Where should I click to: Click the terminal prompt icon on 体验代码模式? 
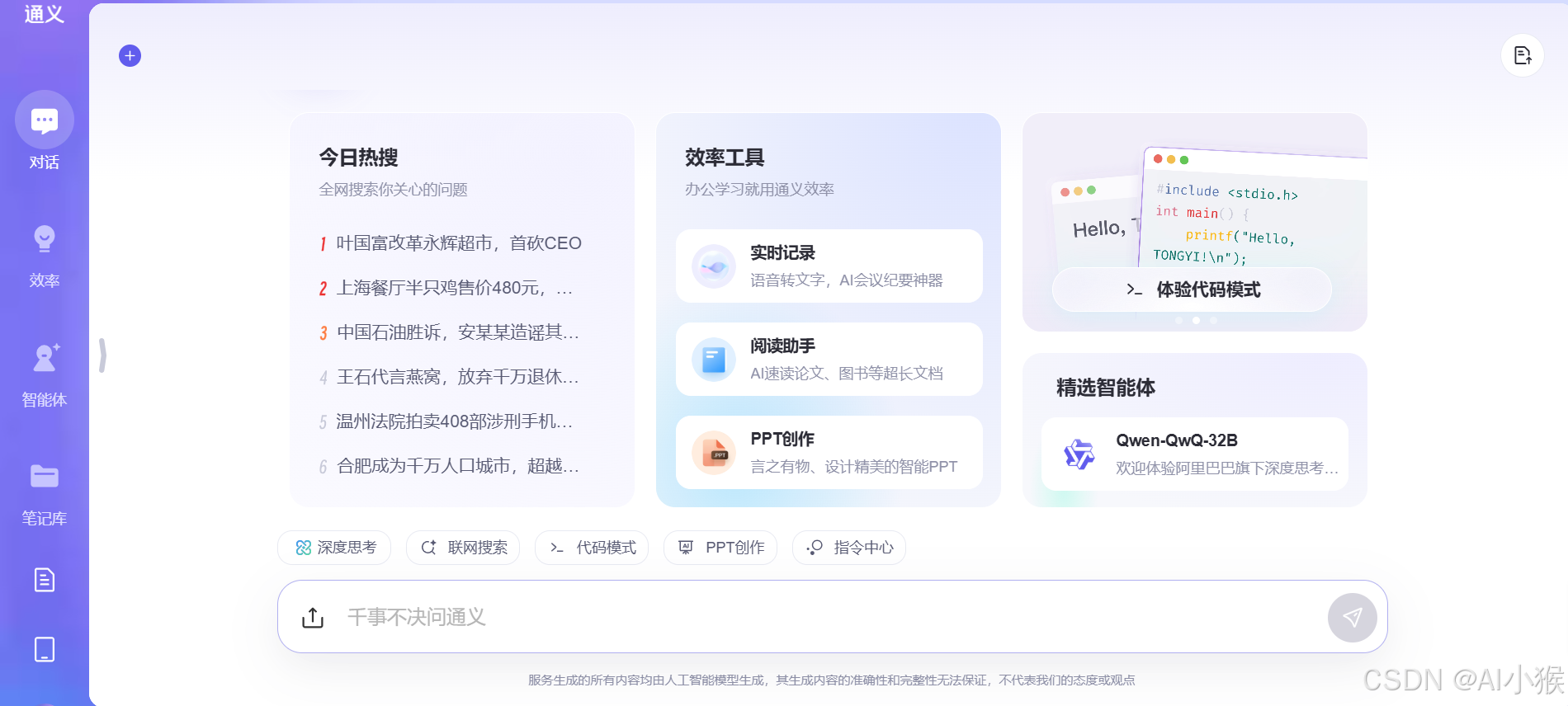(1135, 289)
